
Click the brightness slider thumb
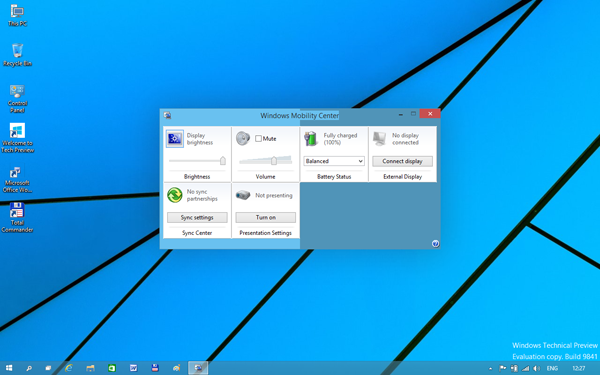[223, 161]
